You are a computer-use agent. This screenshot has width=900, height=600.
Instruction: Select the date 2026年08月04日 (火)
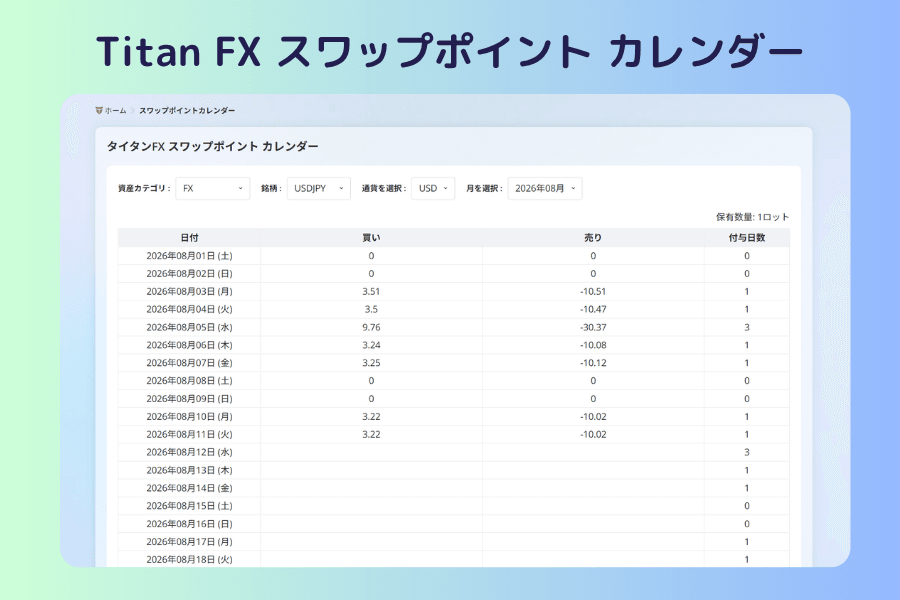pyautogui.click(x=189, y=309)
